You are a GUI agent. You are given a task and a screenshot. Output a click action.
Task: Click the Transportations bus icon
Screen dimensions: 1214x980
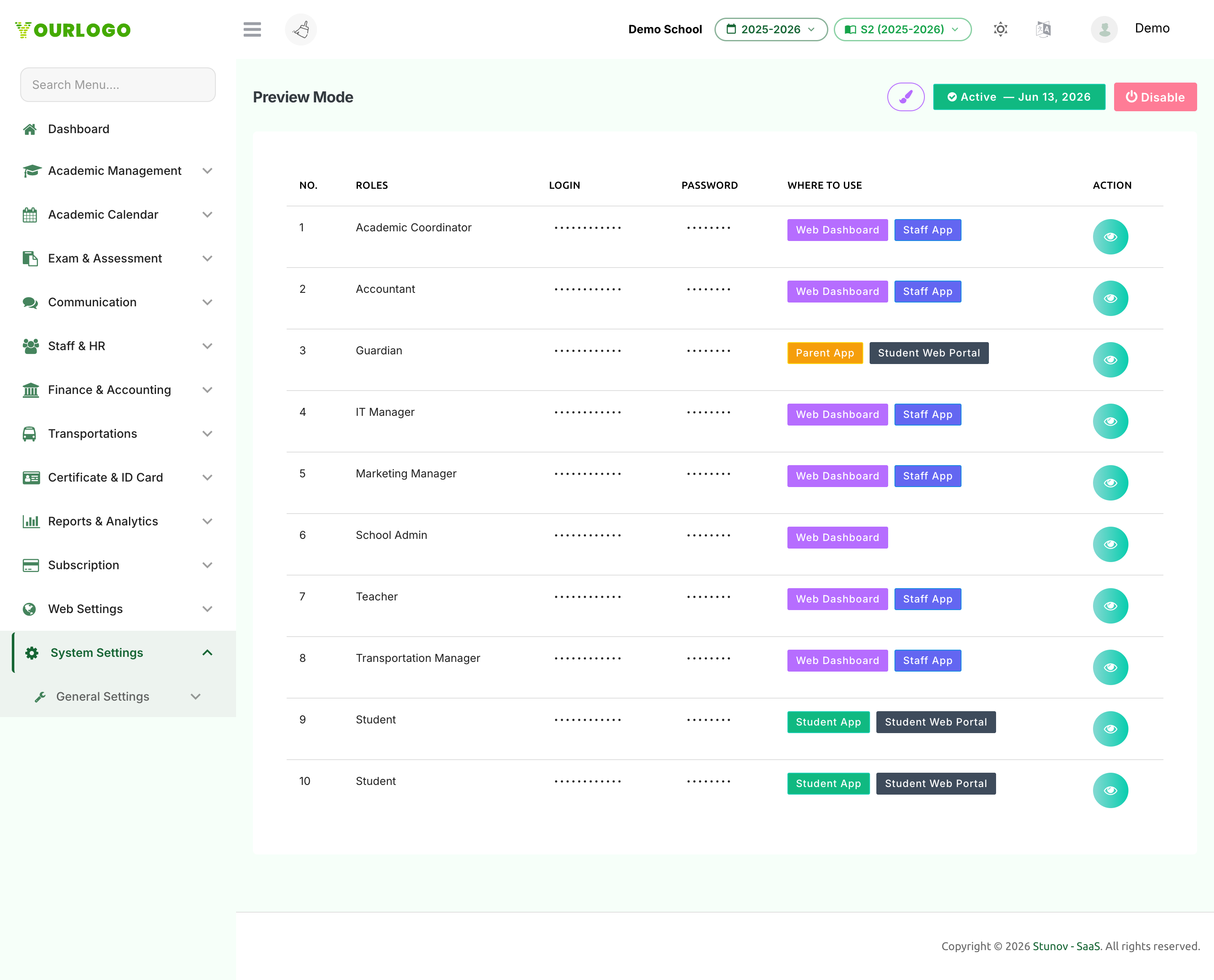point(30,434)
